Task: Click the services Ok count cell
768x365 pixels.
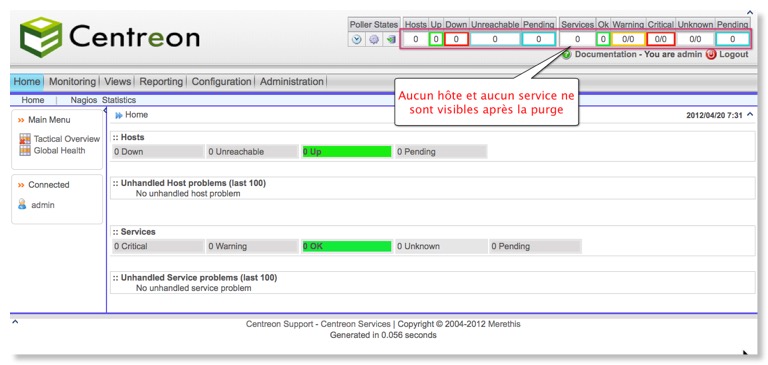Action: pos(603,39)
